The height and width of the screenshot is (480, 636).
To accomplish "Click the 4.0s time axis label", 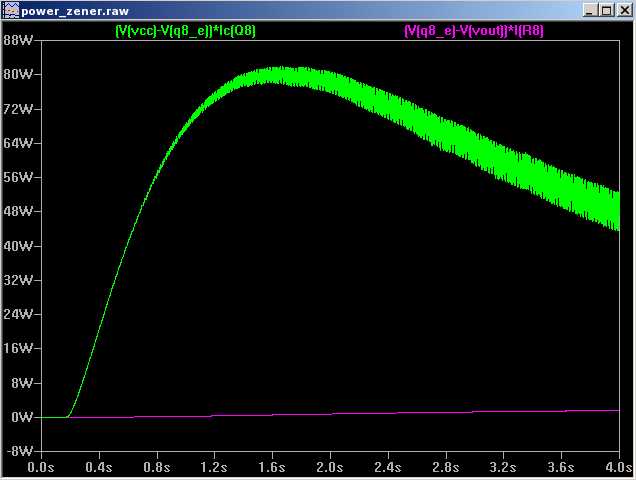I will coord(619,467).
